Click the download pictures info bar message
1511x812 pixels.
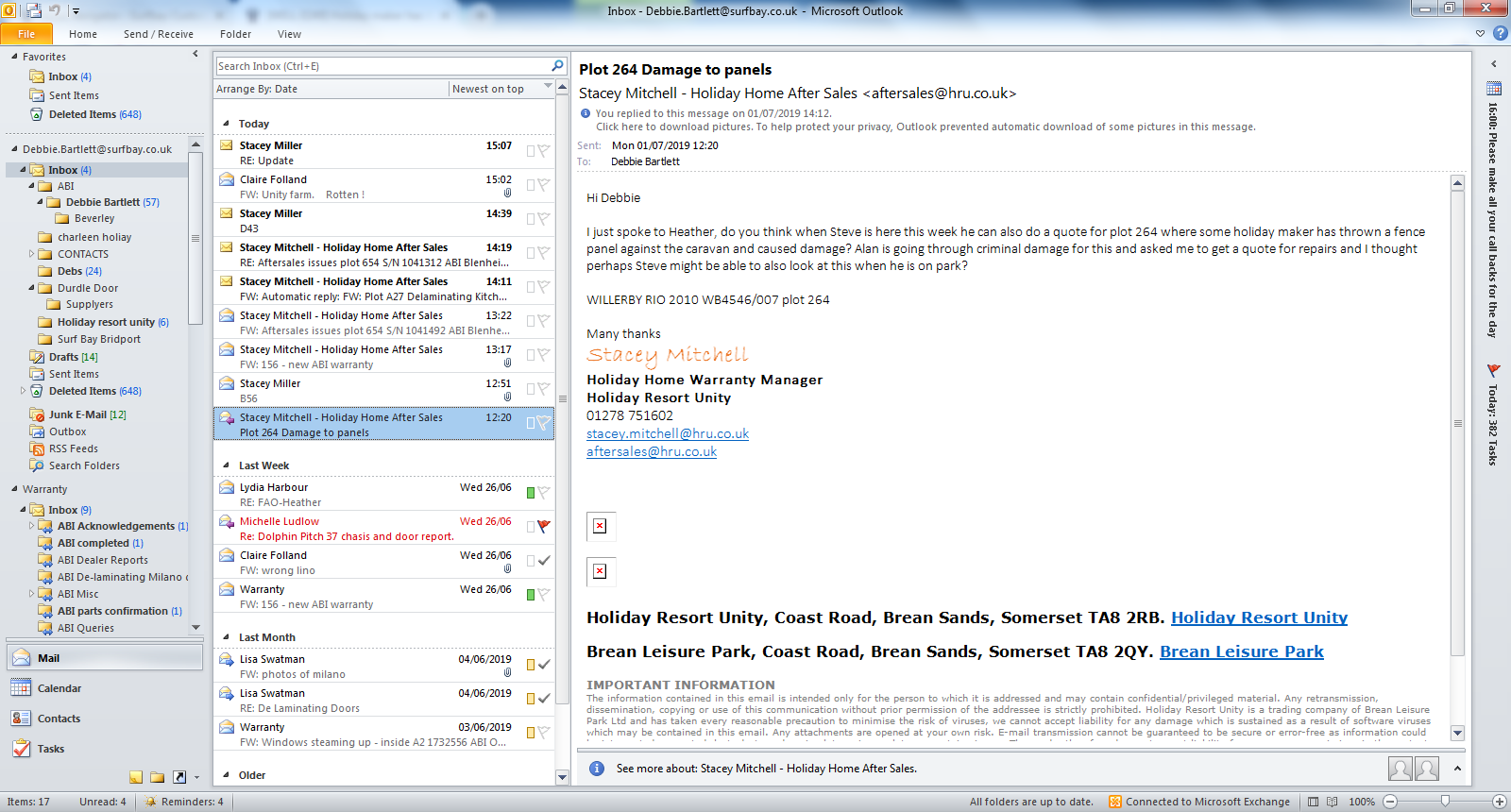tap(925, 127)
